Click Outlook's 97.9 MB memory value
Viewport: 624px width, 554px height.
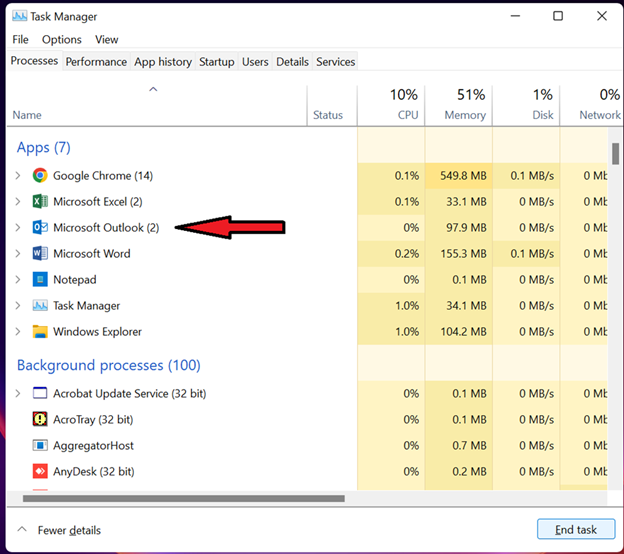click(466, 227)
